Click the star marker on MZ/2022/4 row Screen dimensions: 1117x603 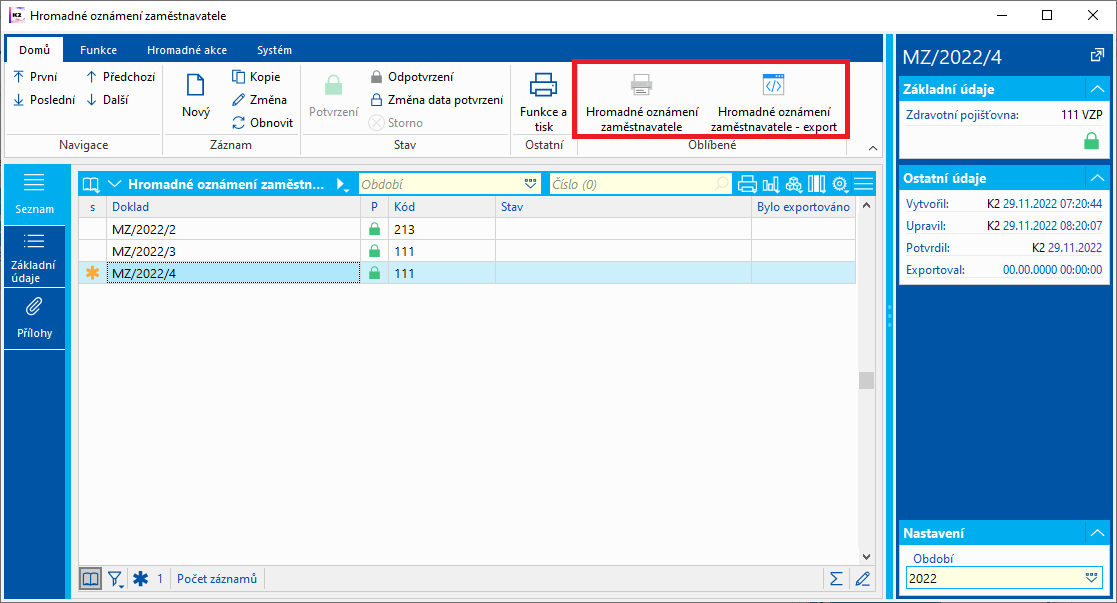(x=92, y=273)
